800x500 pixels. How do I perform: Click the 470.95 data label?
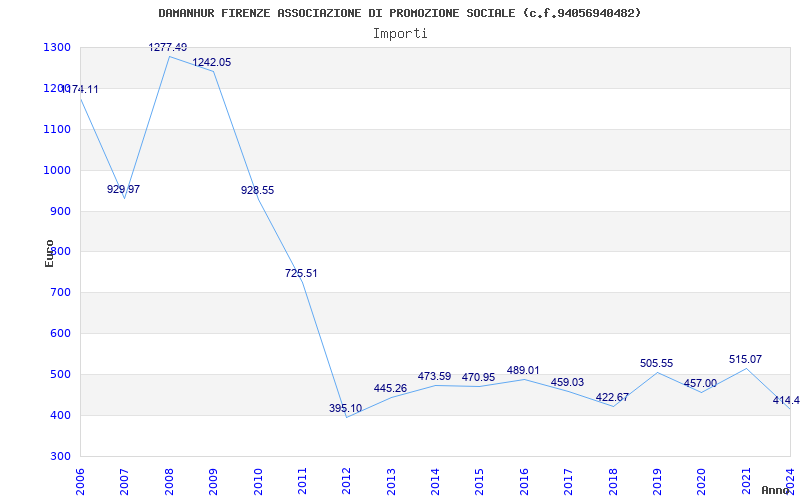(x=478, y=378)
